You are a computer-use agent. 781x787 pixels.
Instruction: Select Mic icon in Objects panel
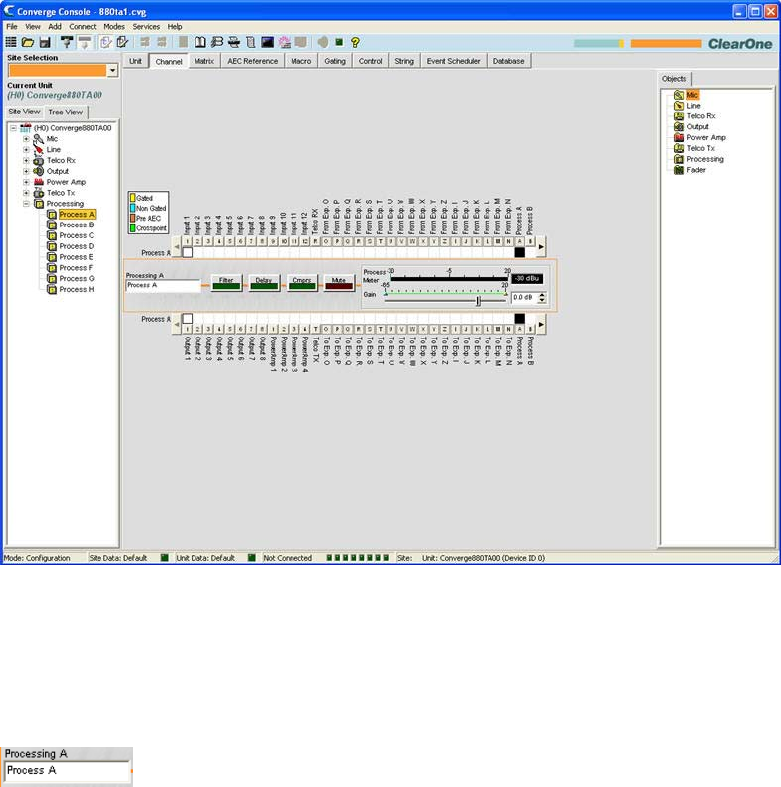[x=679, y=95]
